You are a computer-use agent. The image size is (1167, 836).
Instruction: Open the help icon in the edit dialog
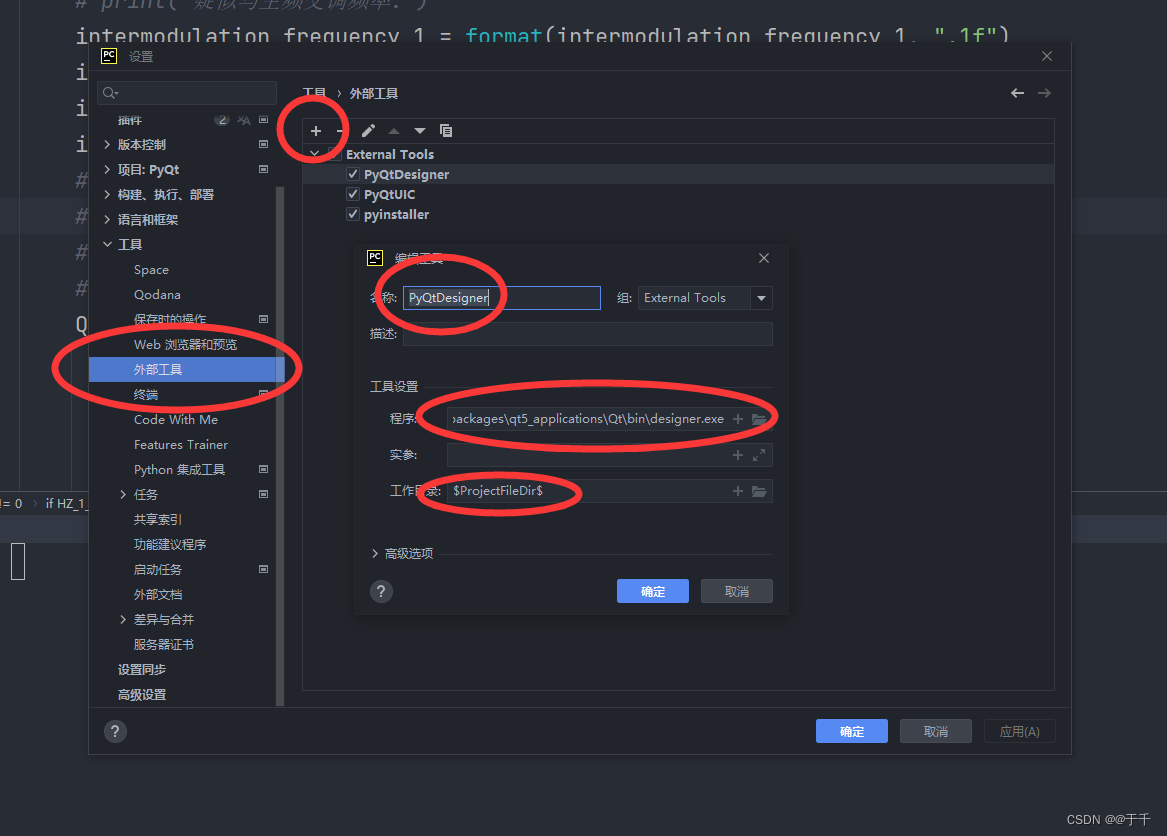click(381, 591)
